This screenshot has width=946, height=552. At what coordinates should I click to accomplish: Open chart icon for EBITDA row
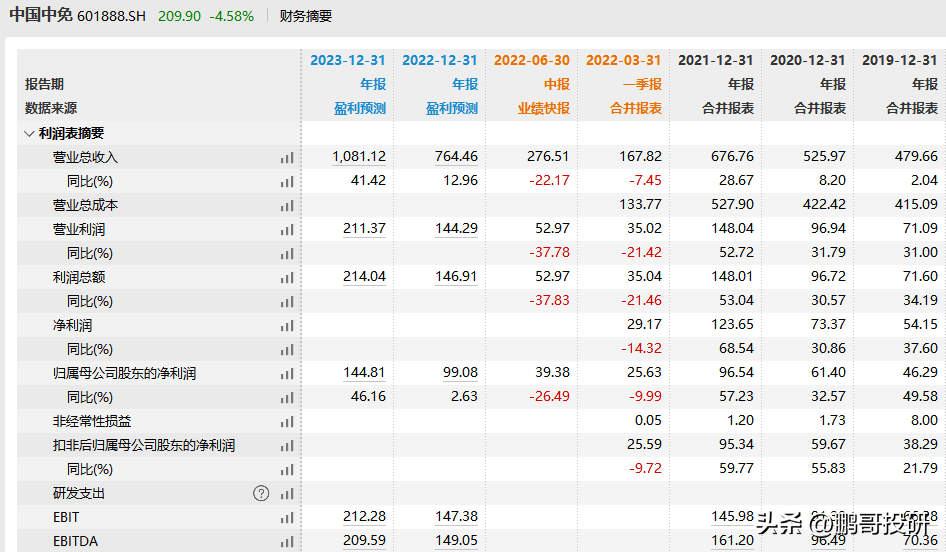[287, 542]
